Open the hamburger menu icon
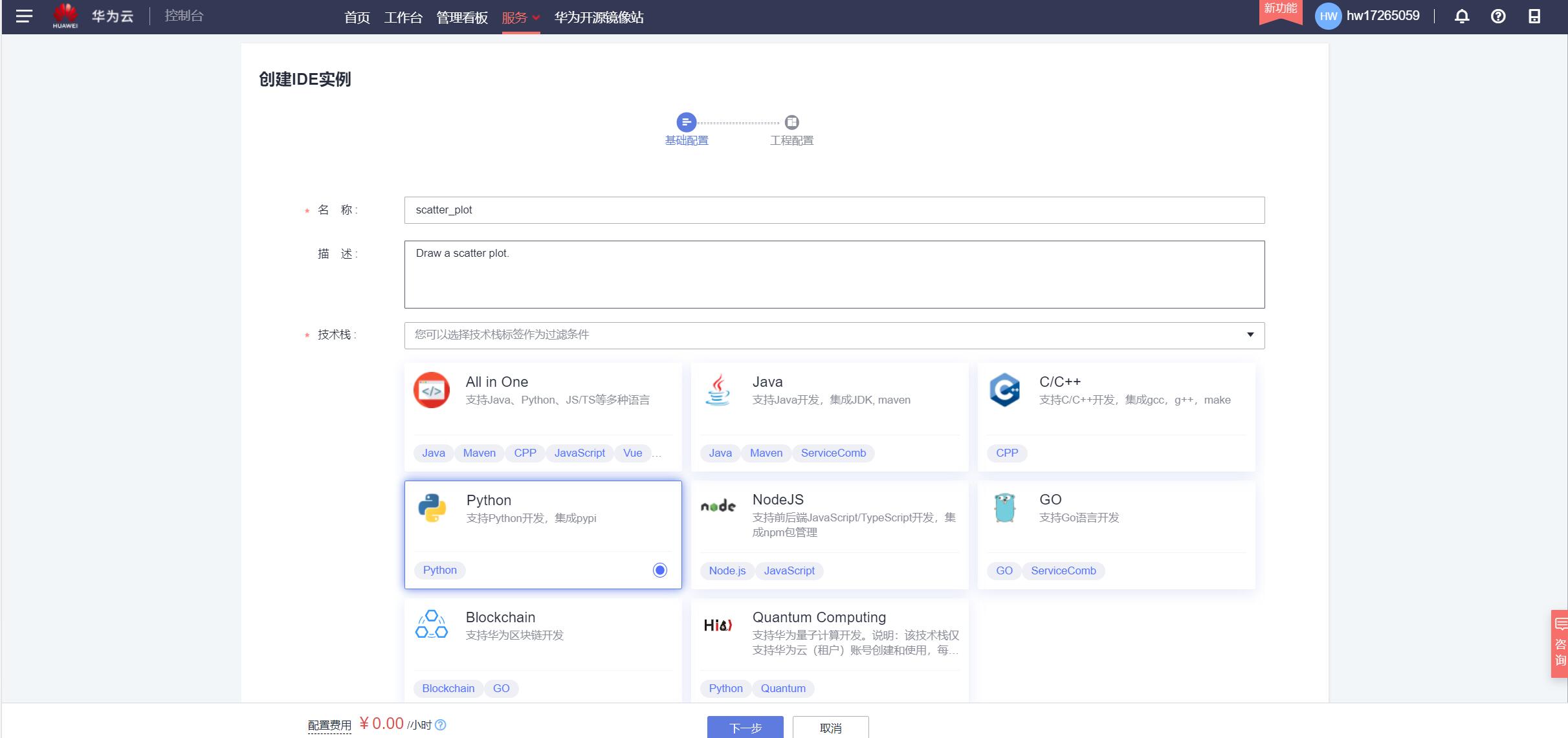1568x738 pixels. pos(24,16)
